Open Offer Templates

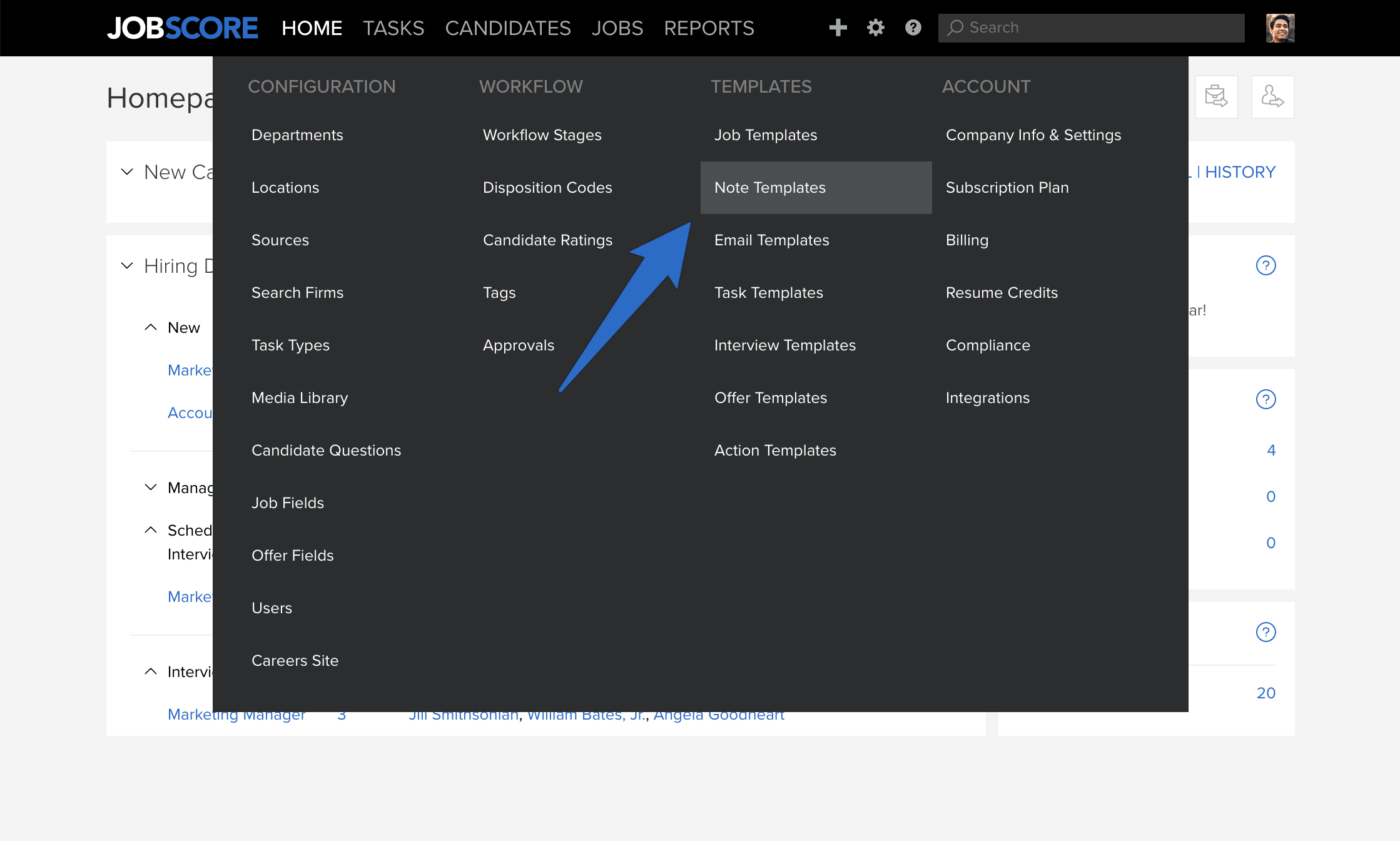771,398
